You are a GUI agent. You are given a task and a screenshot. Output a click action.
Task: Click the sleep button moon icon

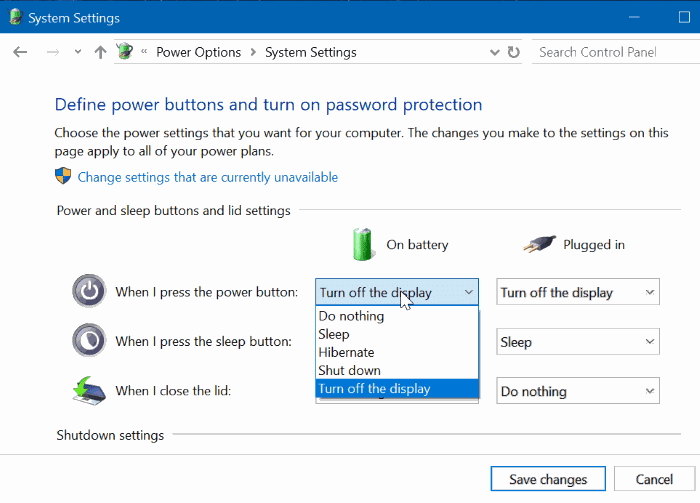[x=89, y=341]
